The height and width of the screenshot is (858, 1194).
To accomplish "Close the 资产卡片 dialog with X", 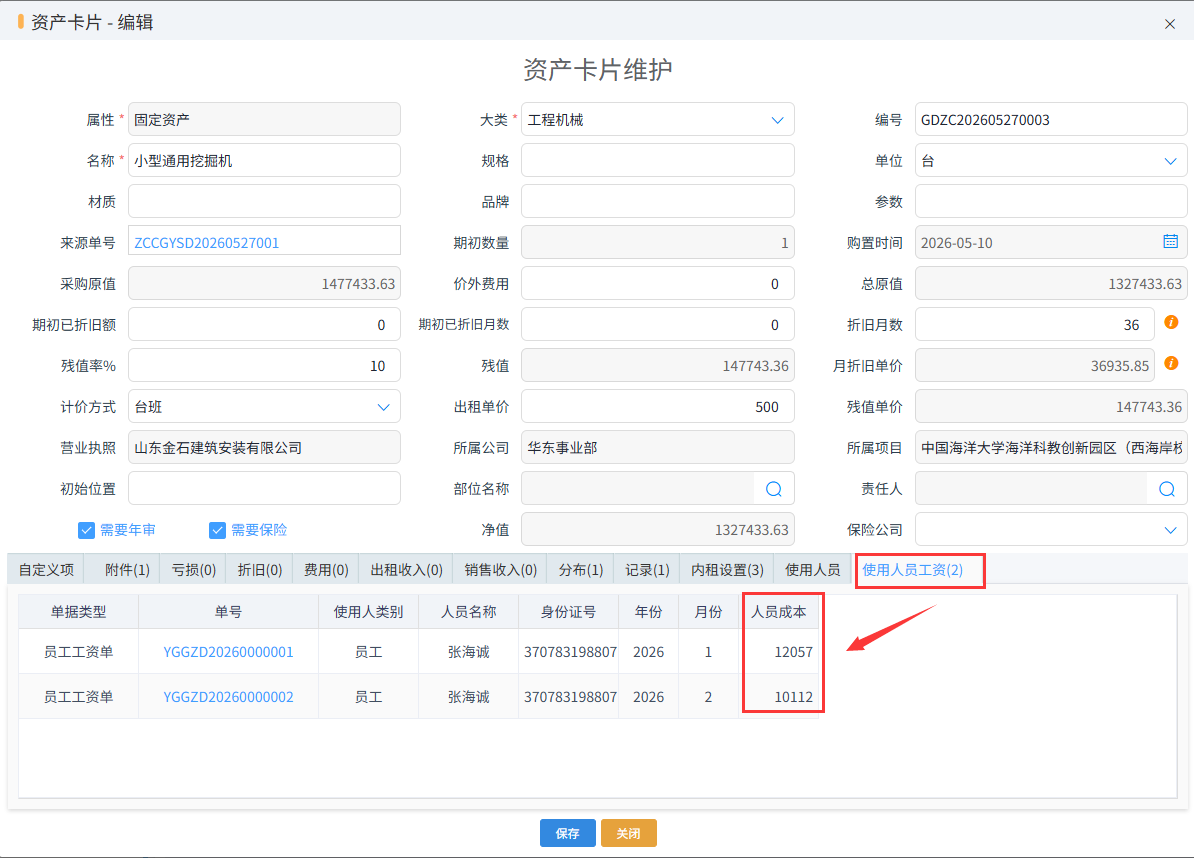I will pos(1170,24).
